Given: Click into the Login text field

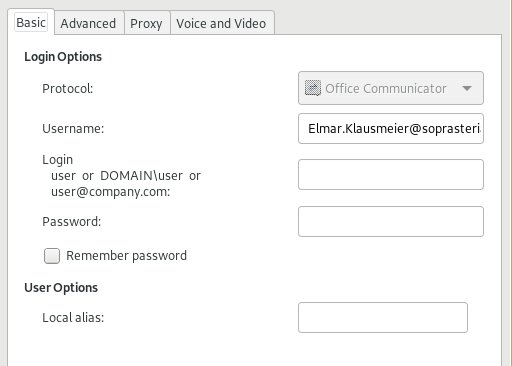Looking at the screenshot, I should point(391,175).
